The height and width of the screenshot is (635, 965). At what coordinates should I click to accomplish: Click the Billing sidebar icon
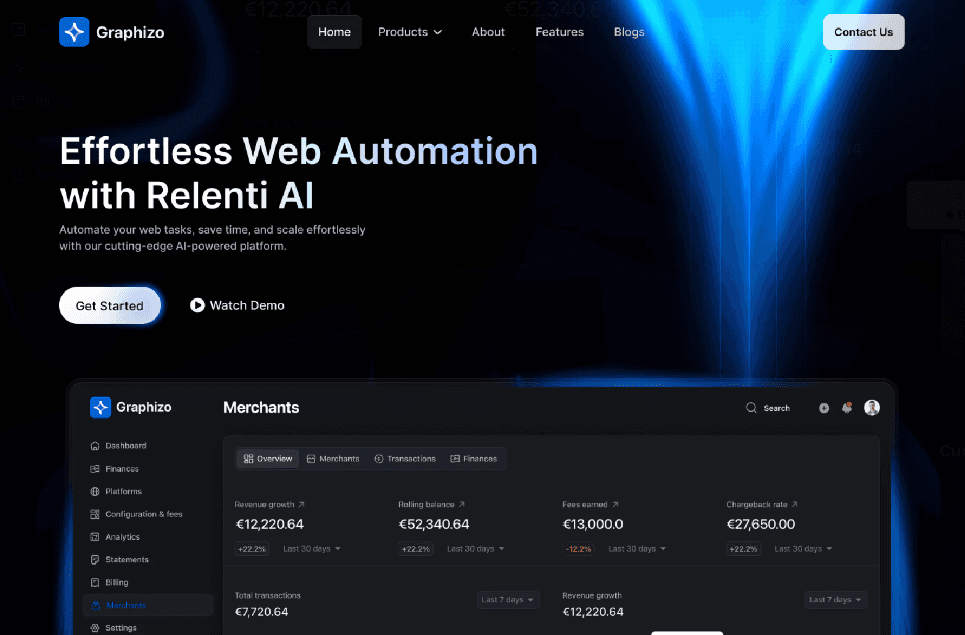tap(95, 583)
